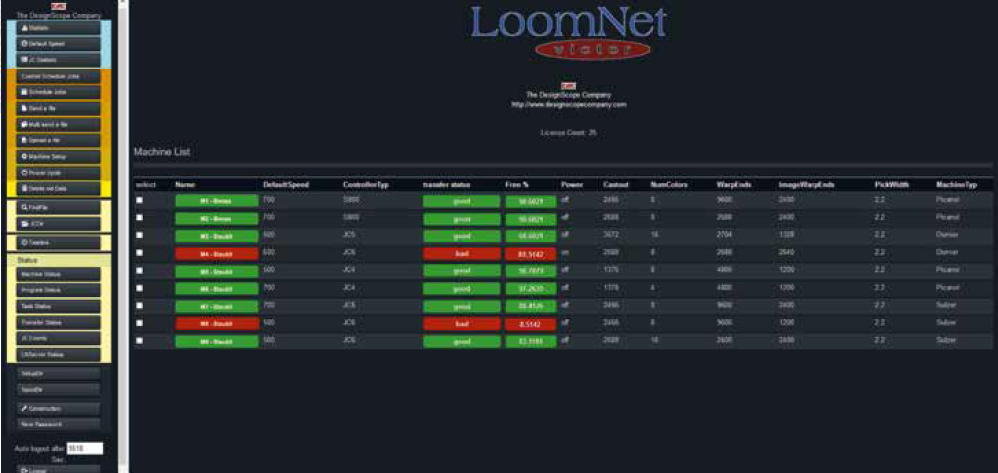
Task: Click the LoomNet victor logo
Action: tap(569, 32)
